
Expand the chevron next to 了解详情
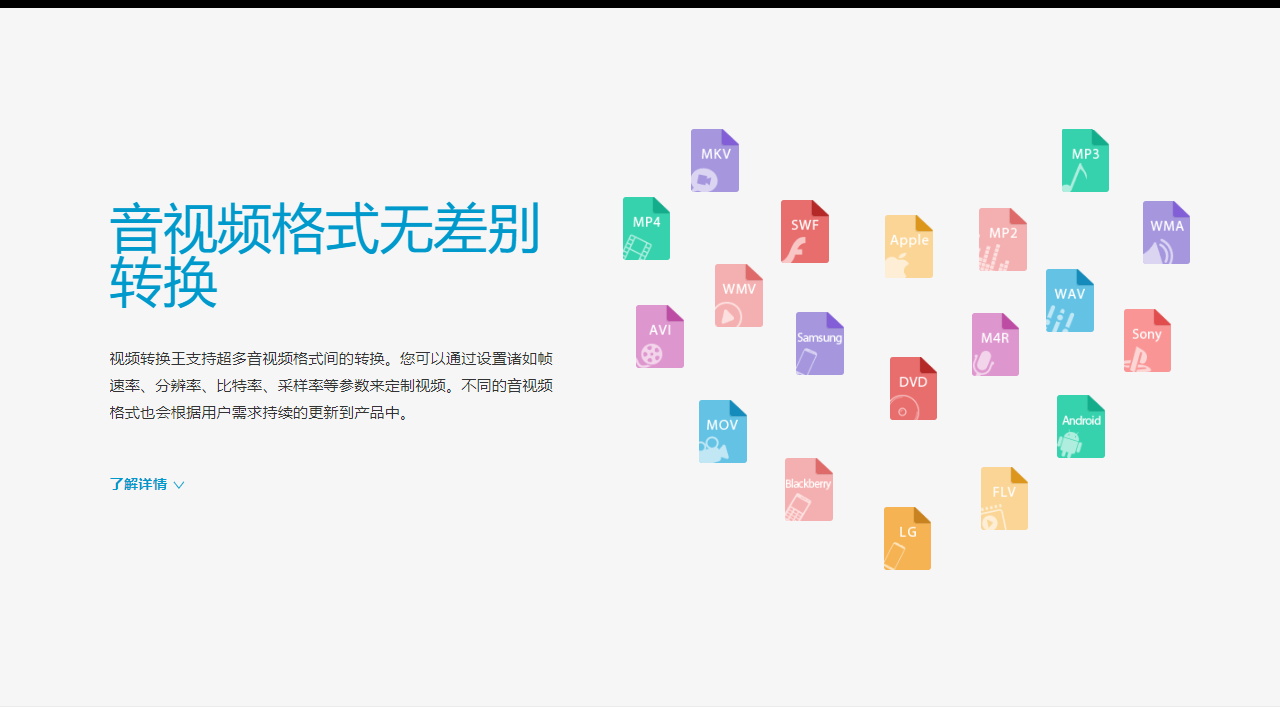click(x=179, y=485)
